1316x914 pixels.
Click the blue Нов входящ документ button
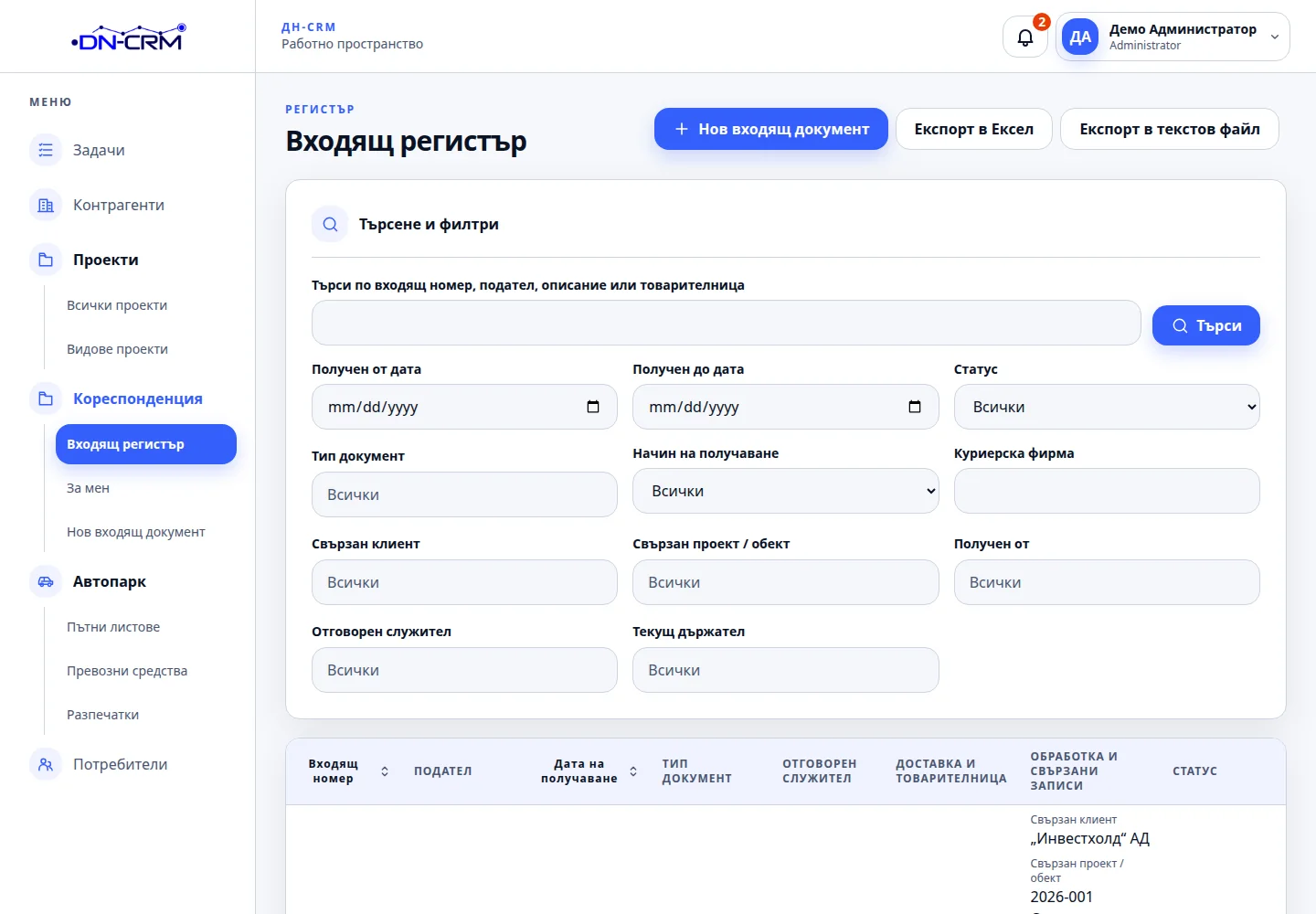click(771, 129)
